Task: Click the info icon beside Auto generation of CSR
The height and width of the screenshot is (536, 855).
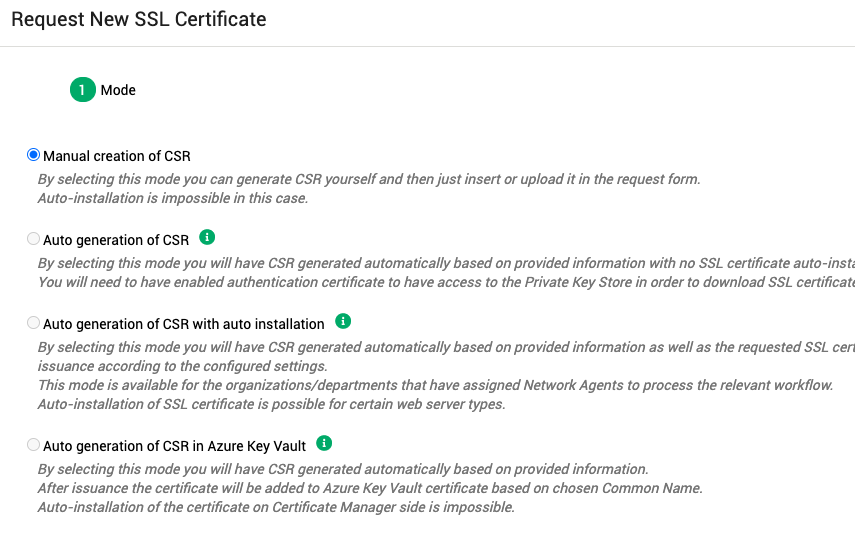Action: point(207,237)
